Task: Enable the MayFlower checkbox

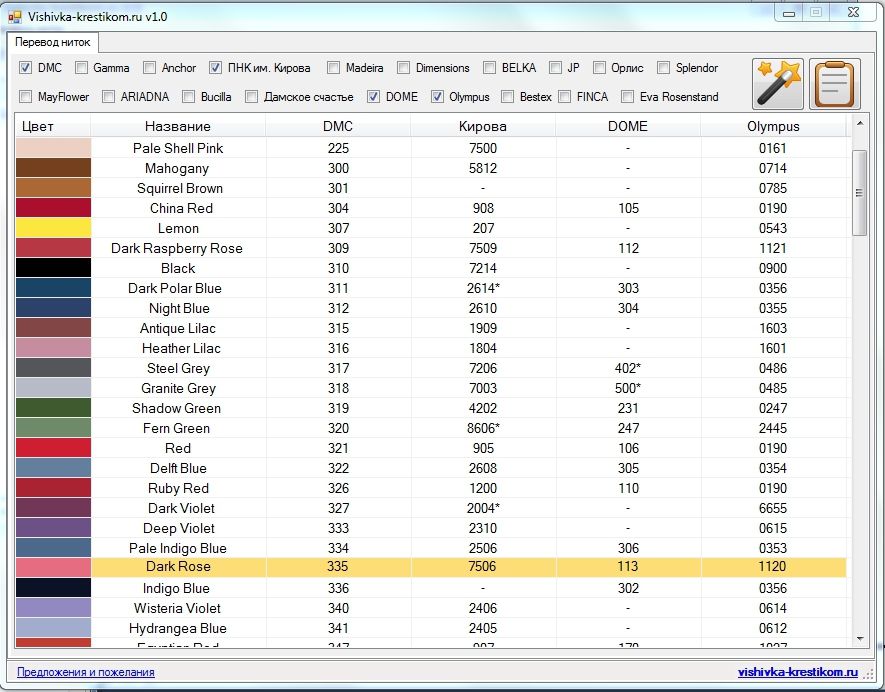Action: [x=25, y=97]
